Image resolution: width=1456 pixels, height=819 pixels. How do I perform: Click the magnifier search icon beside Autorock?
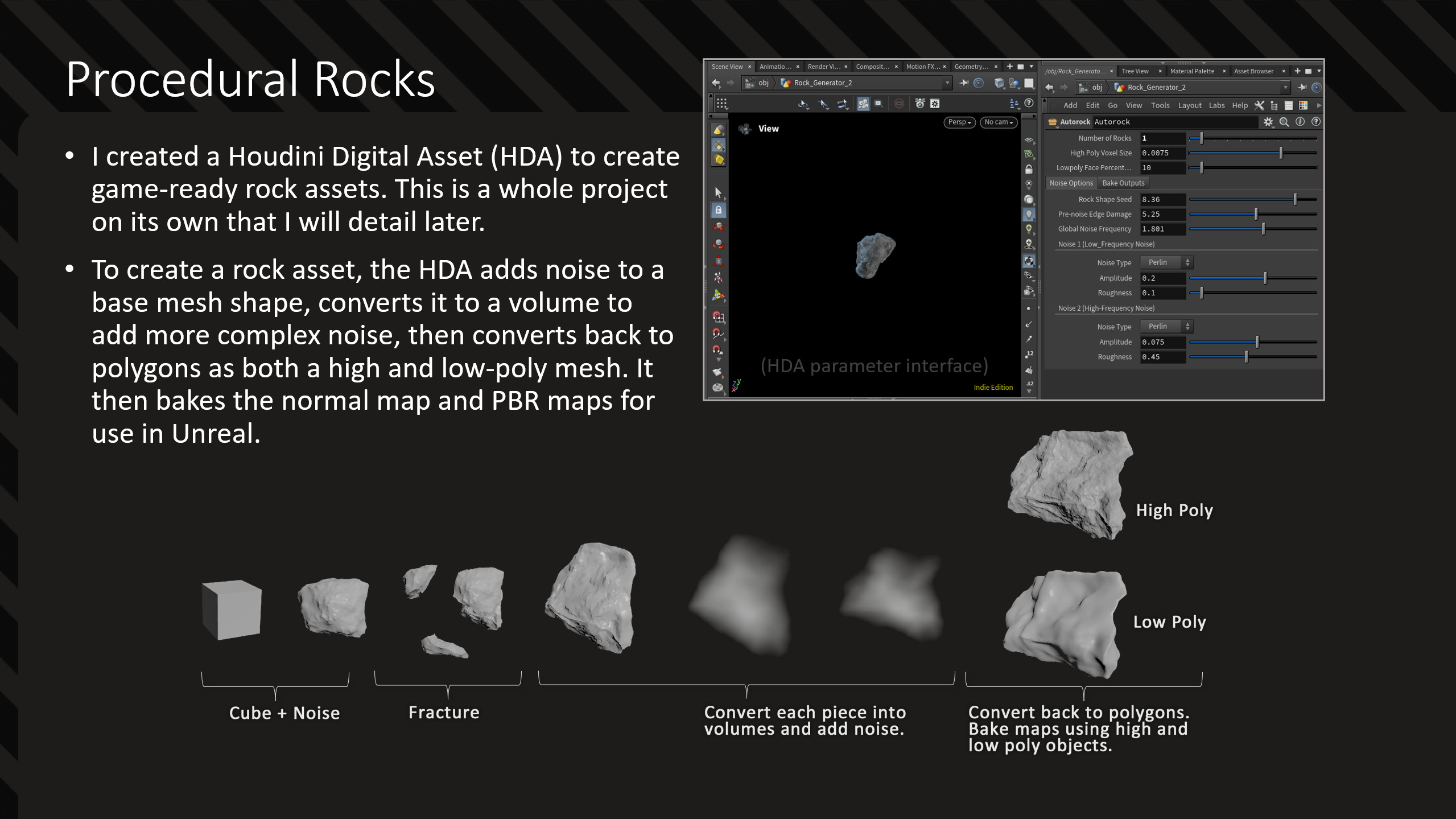click(x=1284, y=121)
